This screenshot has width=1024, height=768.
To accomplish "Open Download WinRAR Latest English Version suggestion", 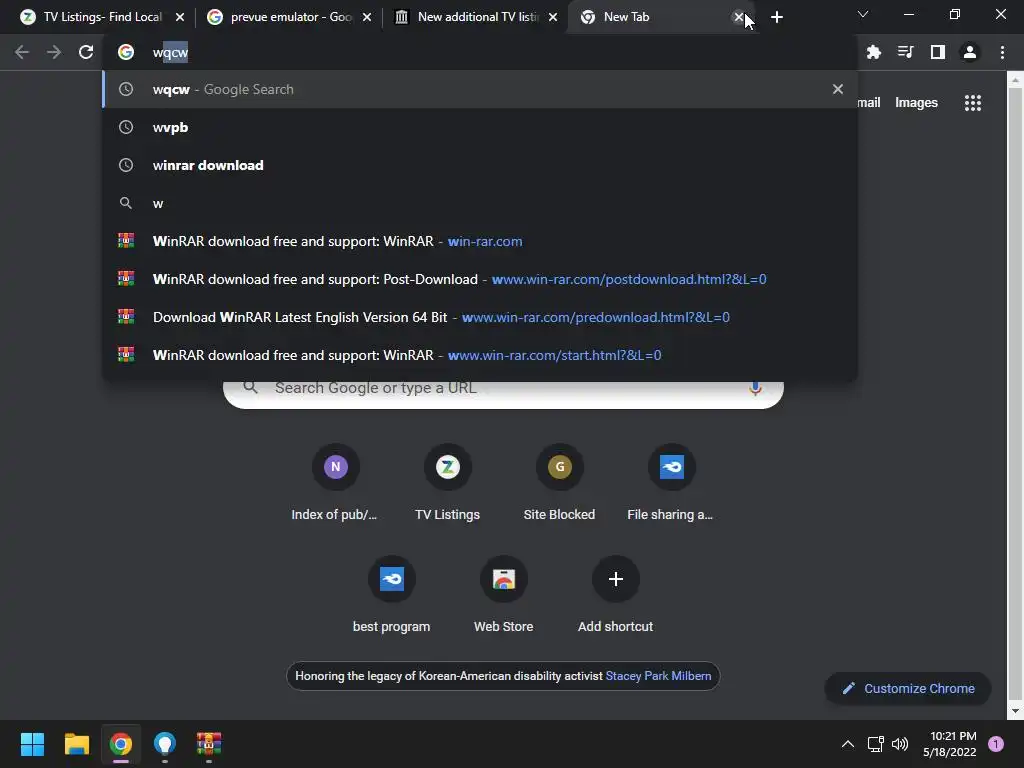I will click(480, 317).
